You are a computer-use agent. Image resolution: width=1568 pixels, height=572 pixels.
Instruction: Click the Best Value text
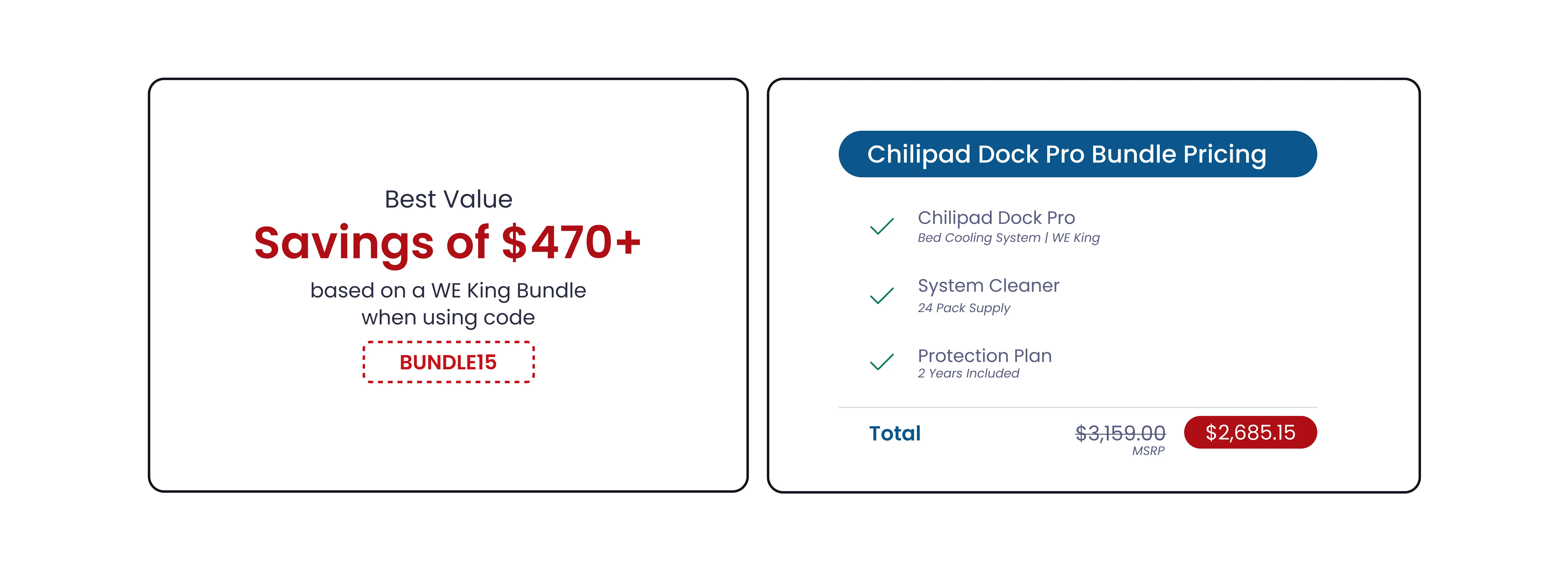pos(449,199)
